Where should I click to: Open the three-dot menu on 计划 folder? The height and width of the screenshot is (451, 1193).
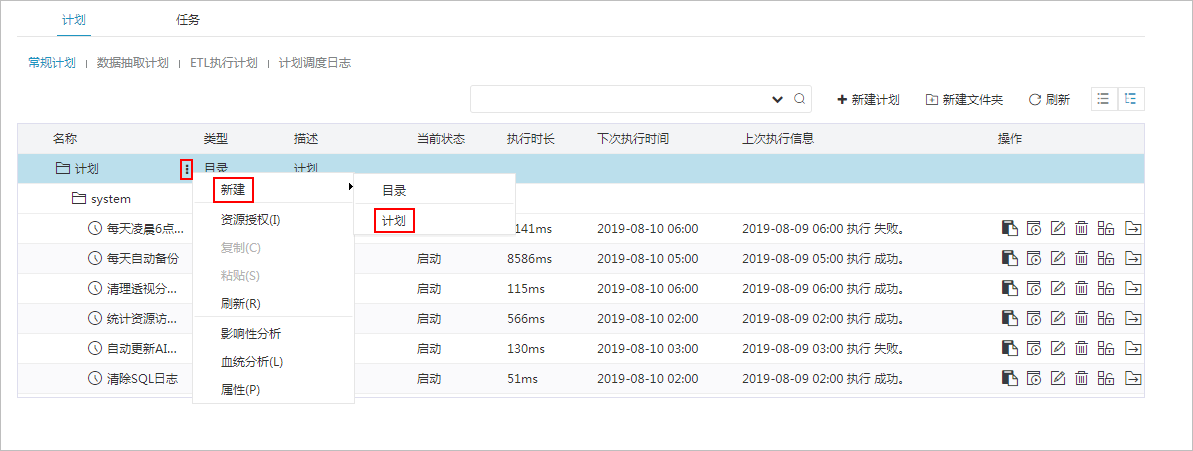tap(186, 169)
